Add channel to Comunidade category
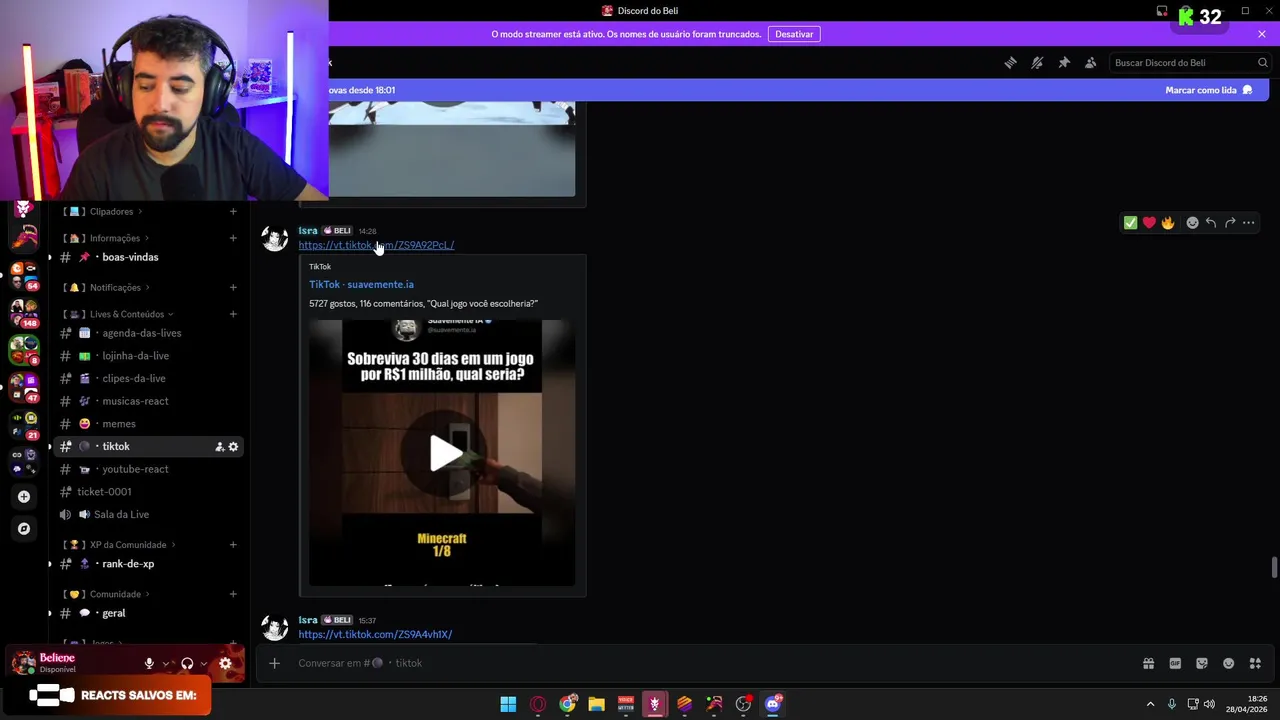 click(233, 594)
